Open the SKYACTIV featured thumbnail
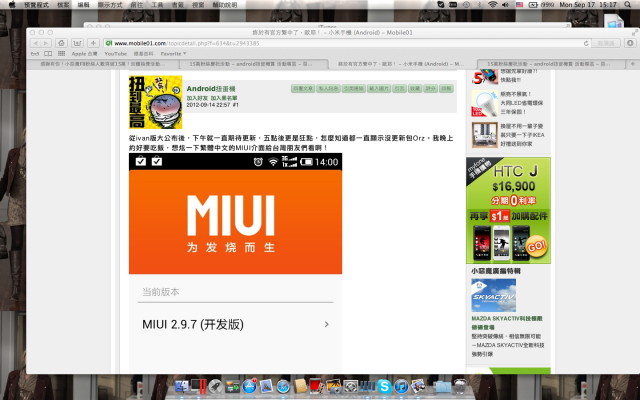This screenshot has width=640, height=400. click(493, 295)
